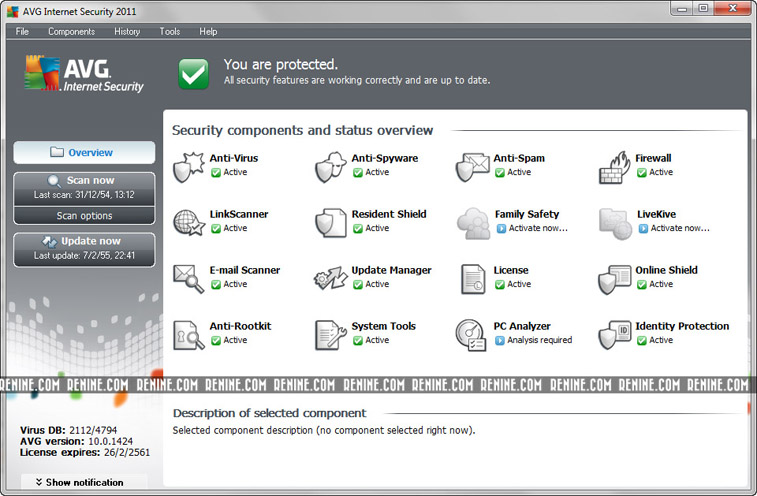Start a scan with Scan now
Viewport: 757px width, 496px height.
coord(84,187)
